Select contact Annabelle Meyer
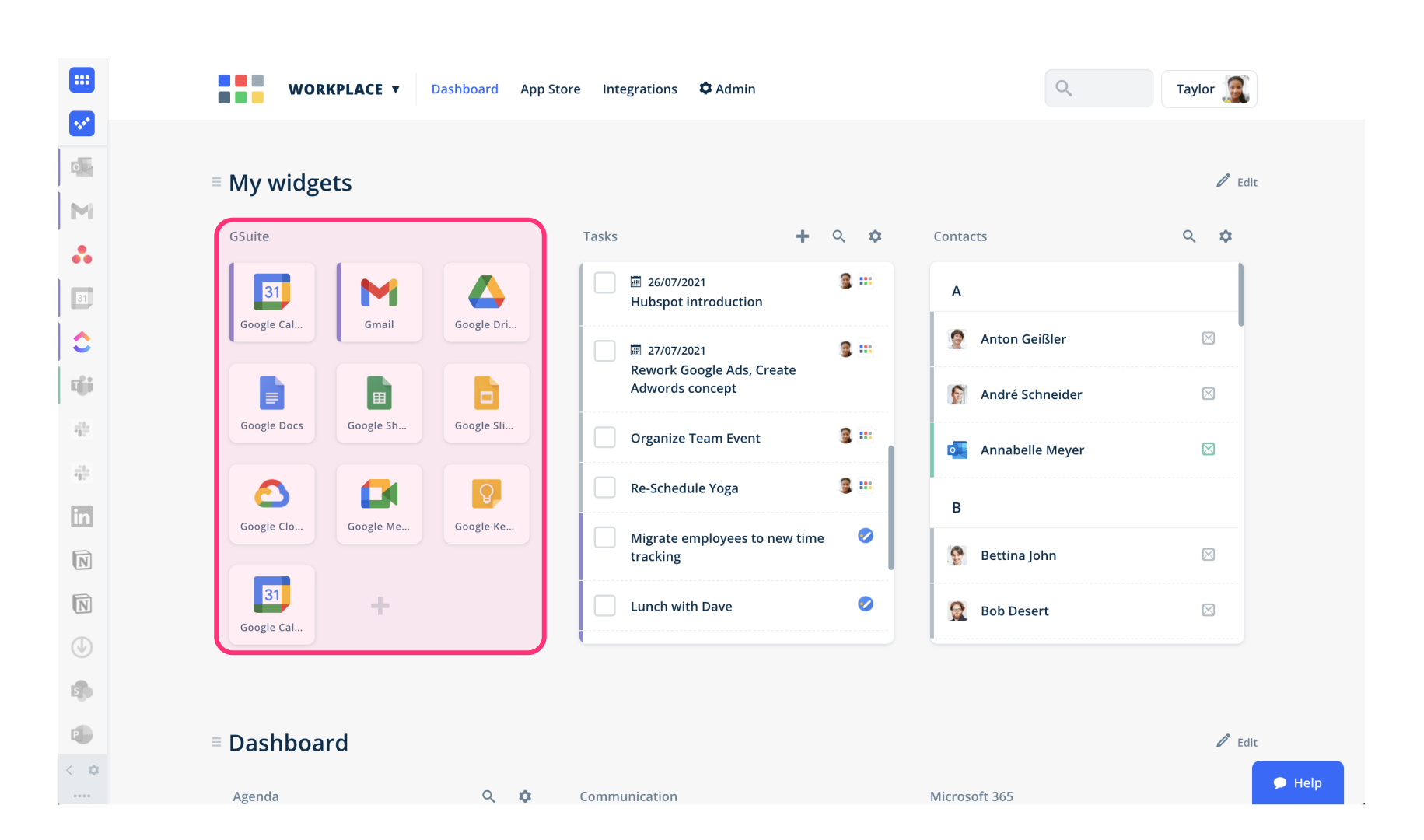The image size is (1424, 840). coord(1085,450)
